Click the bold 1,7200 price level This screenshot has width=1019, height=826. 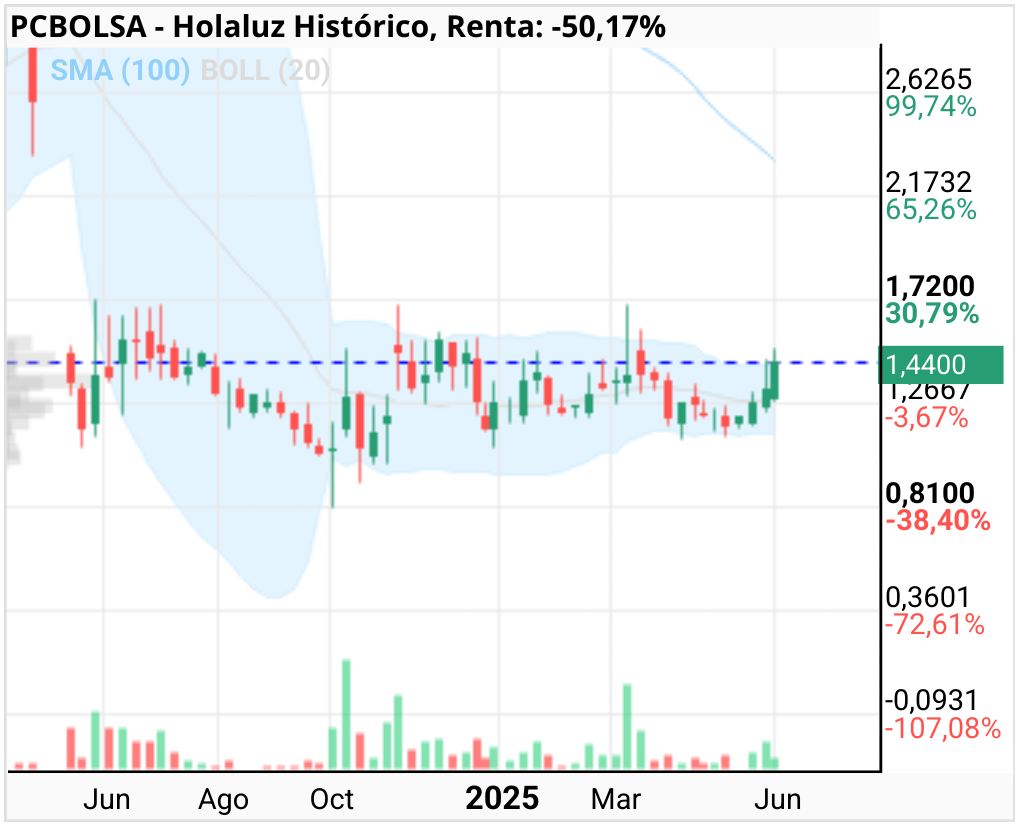coord(930,286)
